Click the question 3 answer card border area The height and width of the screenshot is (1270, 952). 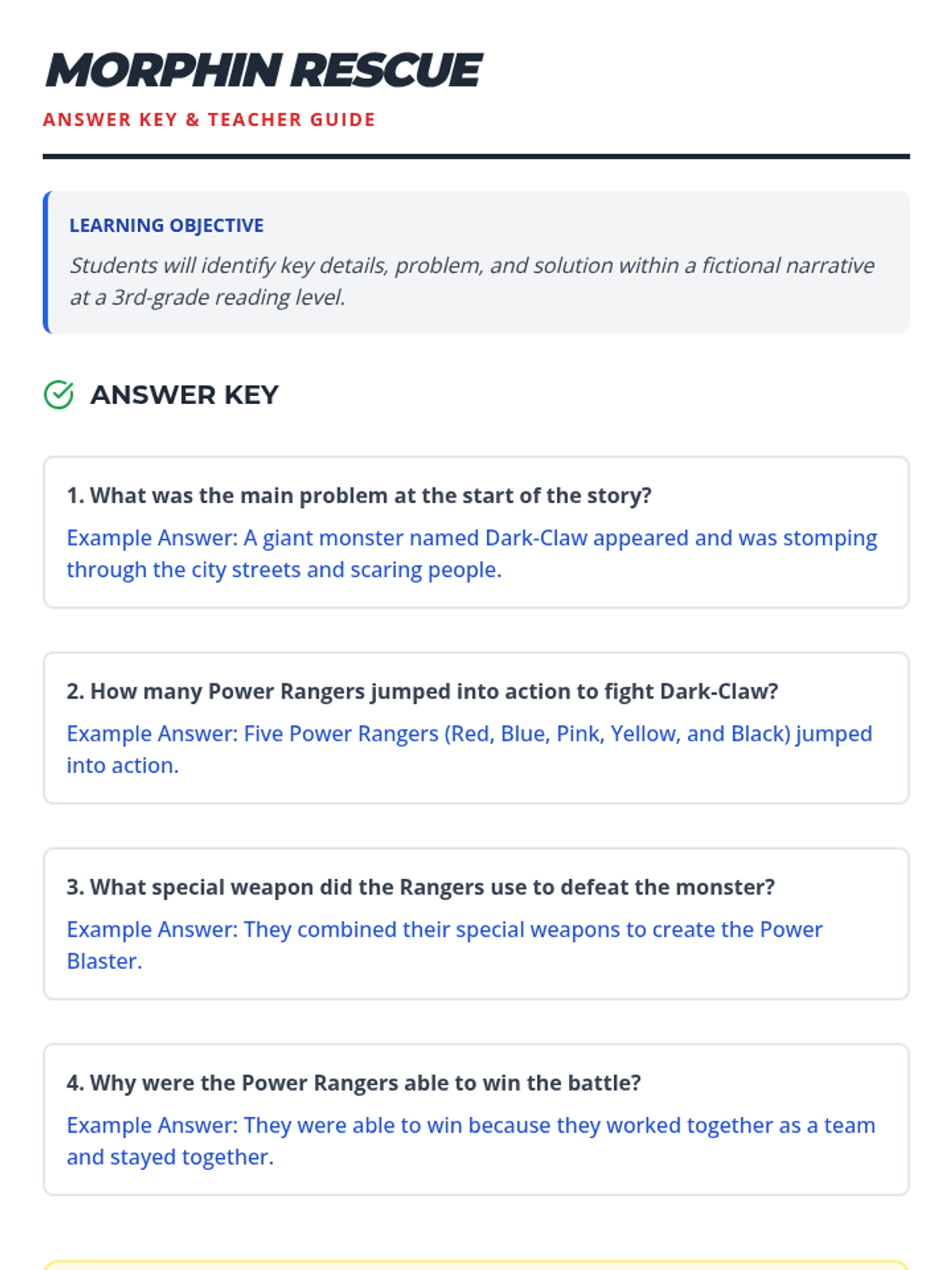[x=476, y=924]
